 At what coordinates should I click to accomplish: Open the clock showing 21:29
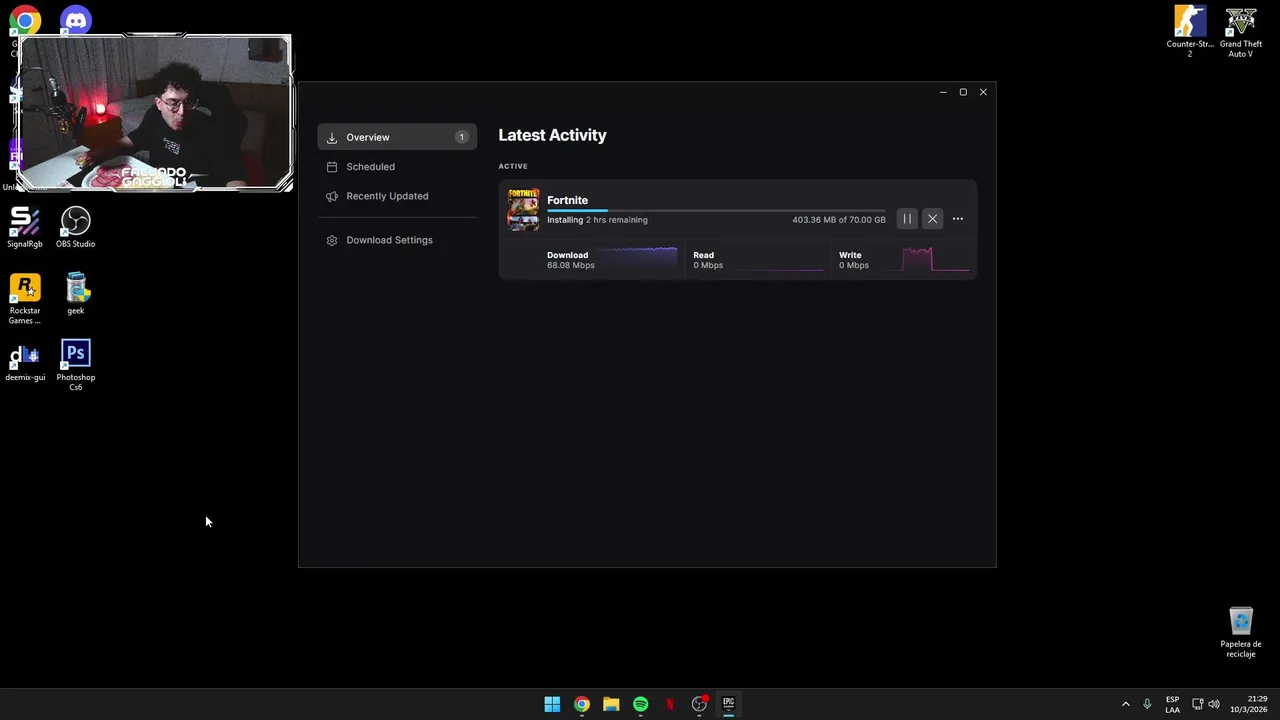click(1249, 704)
